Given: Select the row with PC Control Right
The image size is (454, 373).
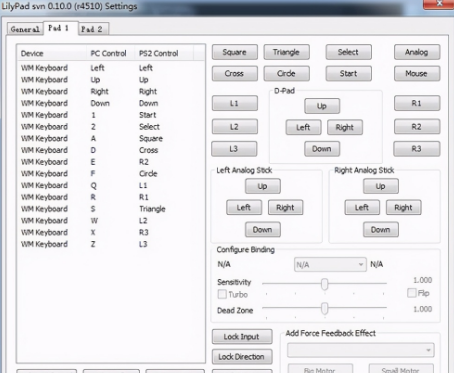Looking at the screenshot, I should point(111,91).
